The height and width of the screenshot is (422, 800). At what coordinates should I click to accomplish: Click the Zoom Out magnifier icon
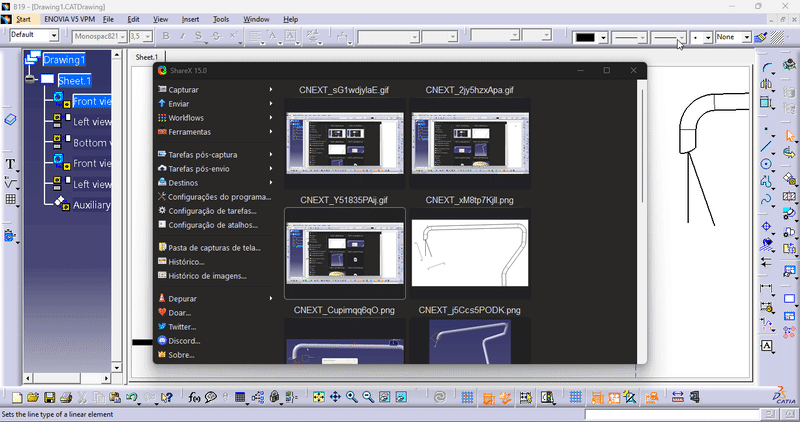[368, 396]
